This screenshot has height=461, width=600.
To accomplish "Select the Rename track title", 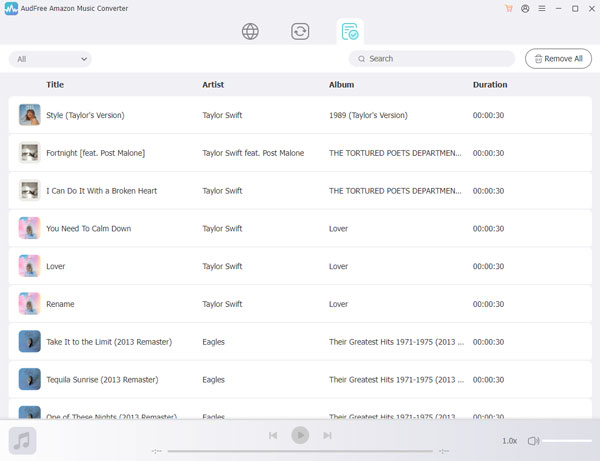I will 60,304.
